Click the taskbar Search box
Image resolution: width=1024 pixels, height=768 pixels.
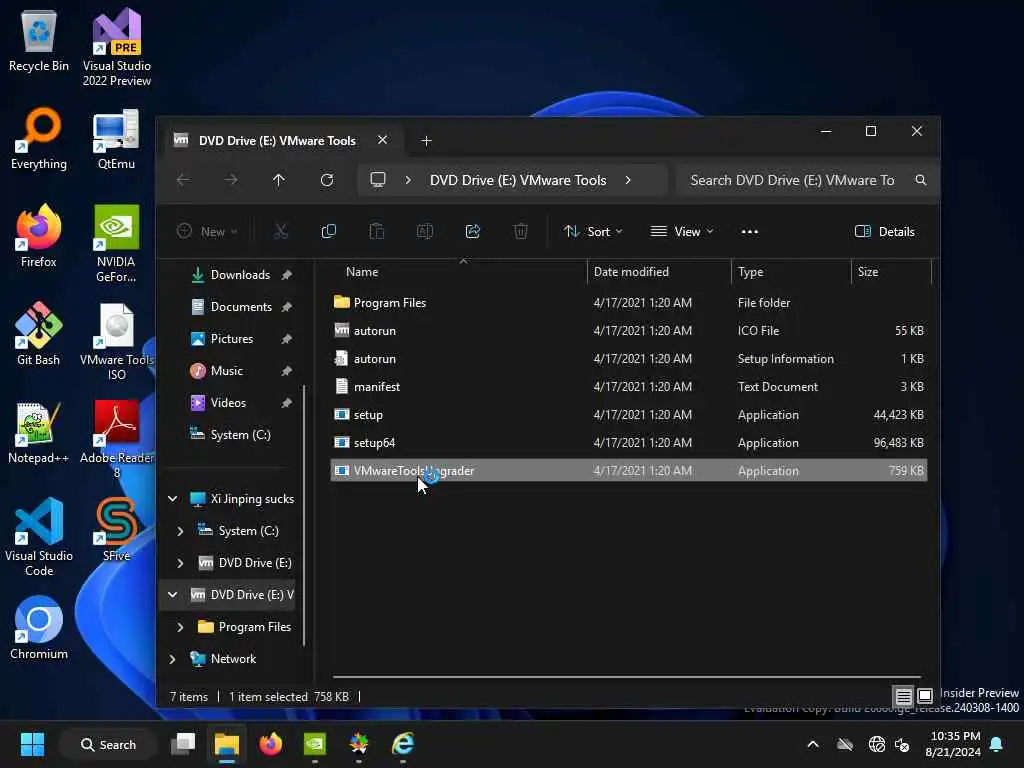[108, 744]
